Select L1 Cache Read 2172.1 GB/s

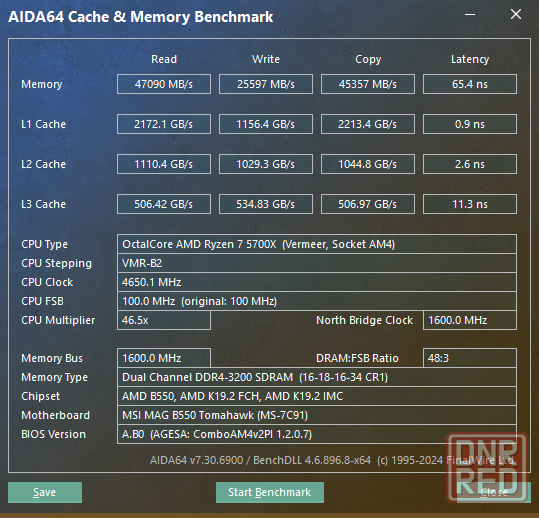(164, 124)
